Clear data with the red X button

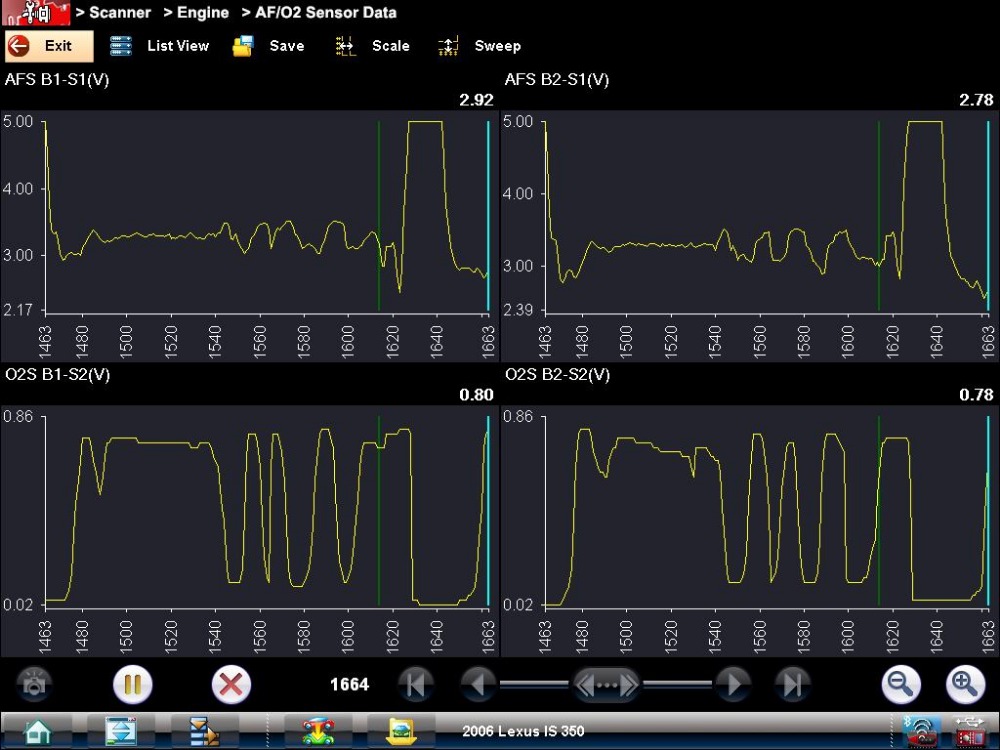point(231,684)
